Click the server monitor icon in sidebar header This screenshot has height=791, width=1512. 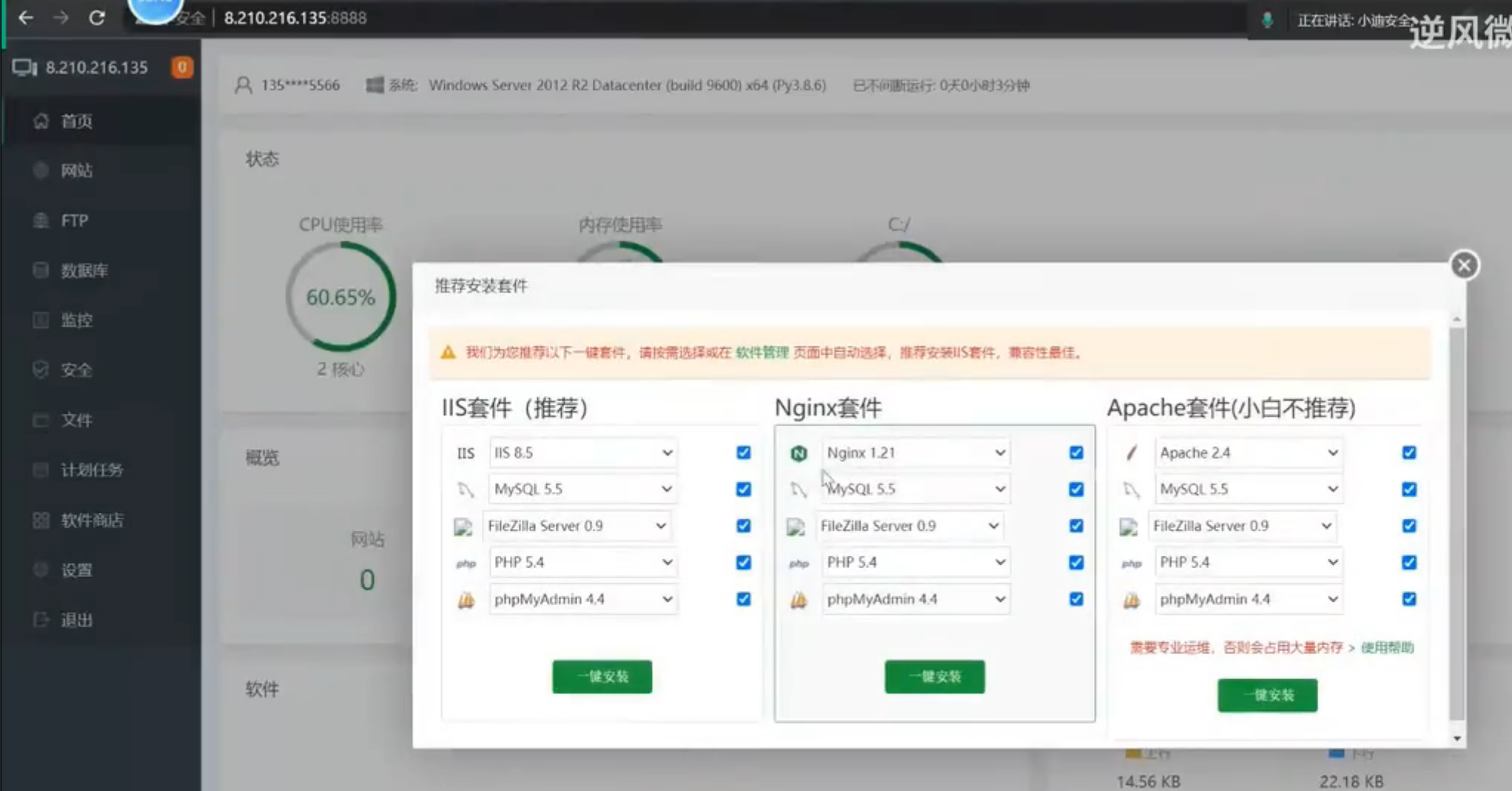24,67
